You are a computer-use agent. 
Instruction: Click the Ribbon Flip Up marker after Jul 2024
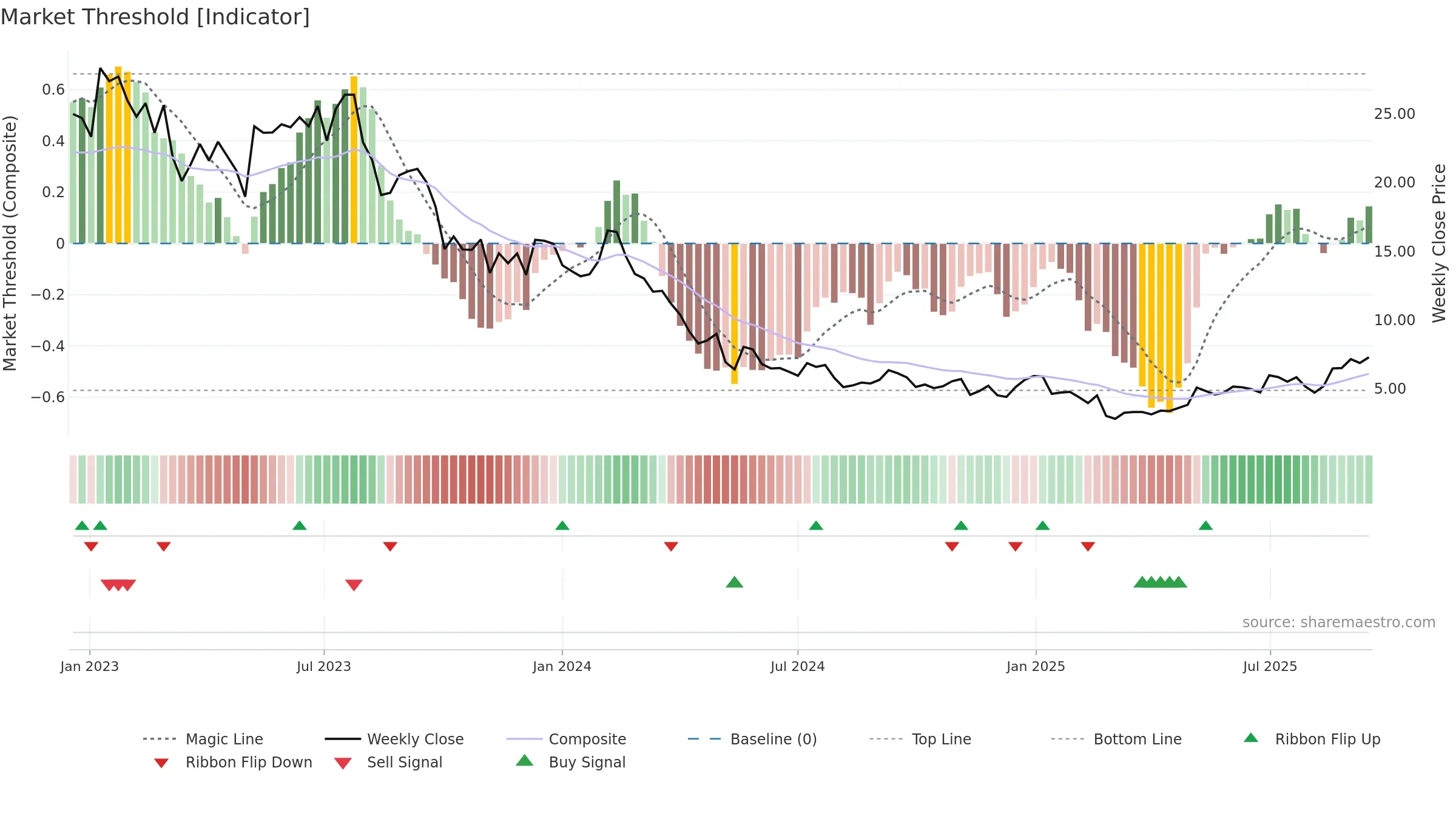pos(816,525)
